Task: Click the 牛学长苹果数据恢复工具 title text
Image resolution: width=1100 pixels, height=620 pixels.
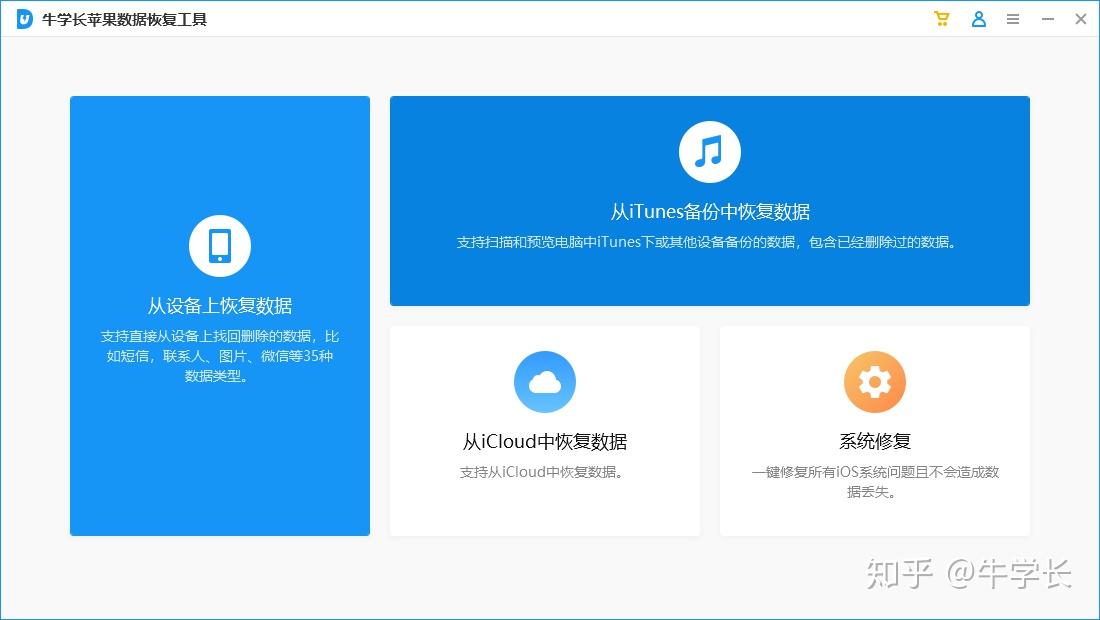Action: pyautogui.click(x=124, y=20)
